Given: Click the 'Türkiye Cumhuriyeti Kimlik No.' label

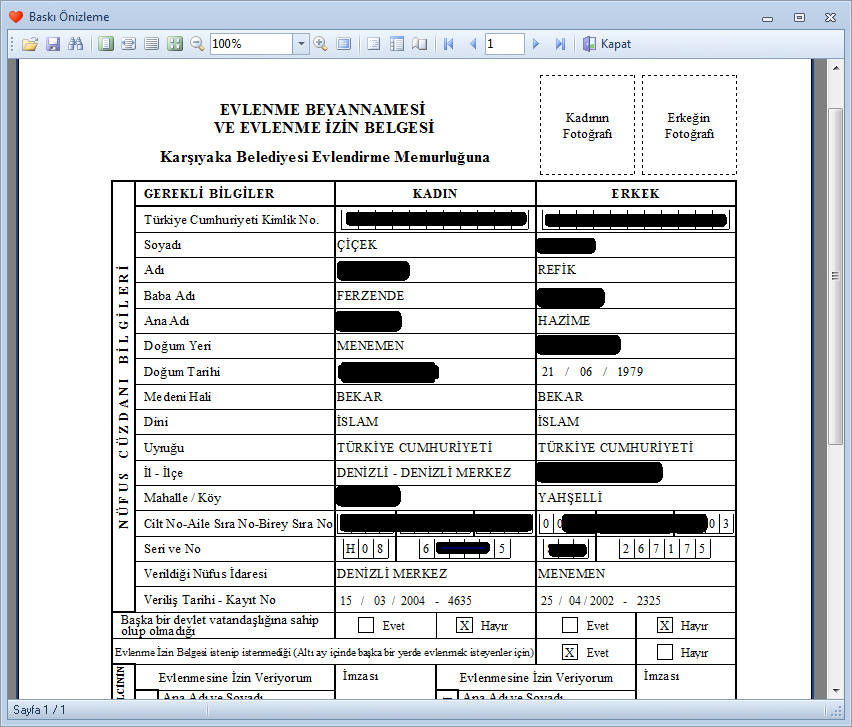Looking at the screenshot, I should (x=231, y=220).
